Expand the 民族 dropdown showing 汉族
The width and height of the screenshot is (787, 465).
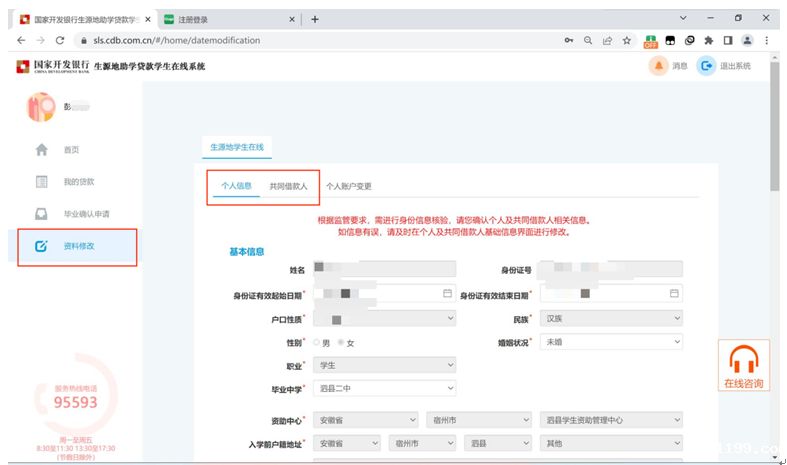coord(610,319)
